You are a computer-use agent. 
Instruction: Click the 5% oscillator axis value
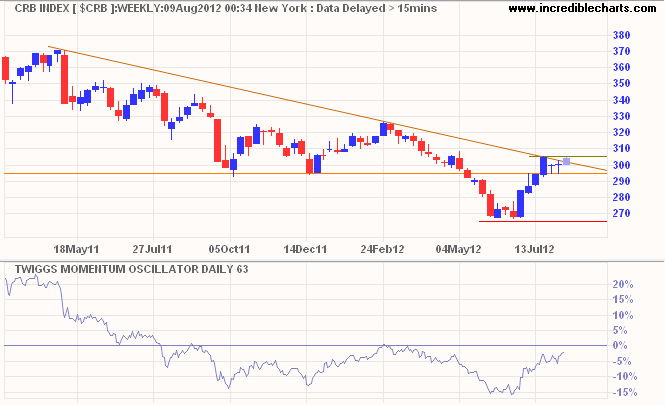pyautogui.click(x=620, y=330)
